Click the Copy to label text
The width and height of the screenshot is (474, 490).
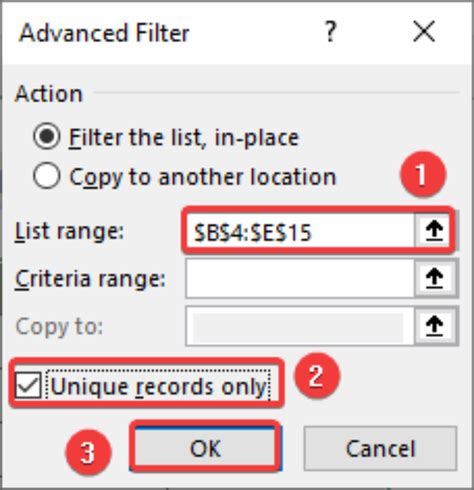[x=59, y=327]
